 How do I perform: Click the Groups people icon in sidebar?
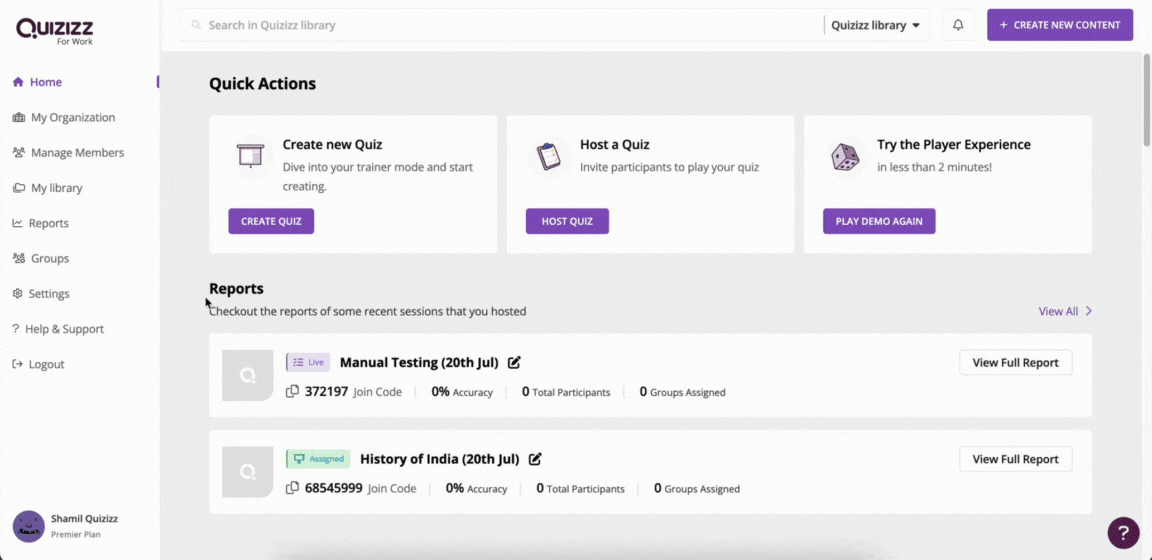[x=18, y=259]
